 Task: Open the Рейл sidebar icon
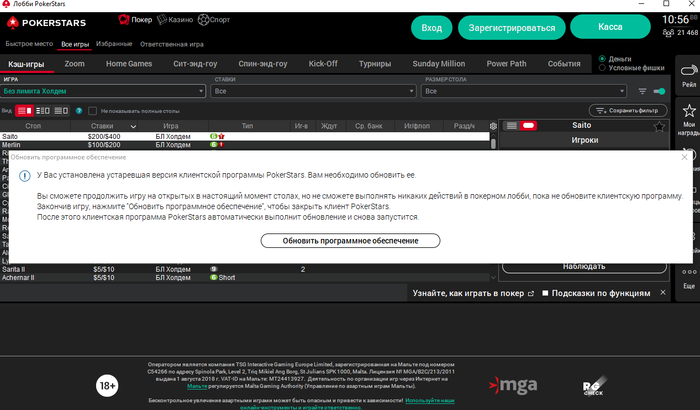(689, 71)
